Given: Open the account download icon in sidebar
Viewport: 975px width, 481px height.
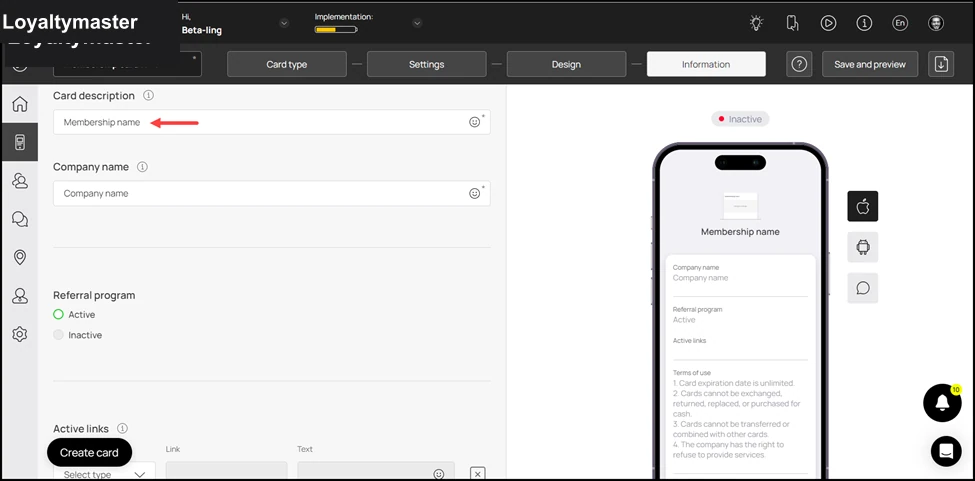Looking at the screenshot, I should point(20,296).
